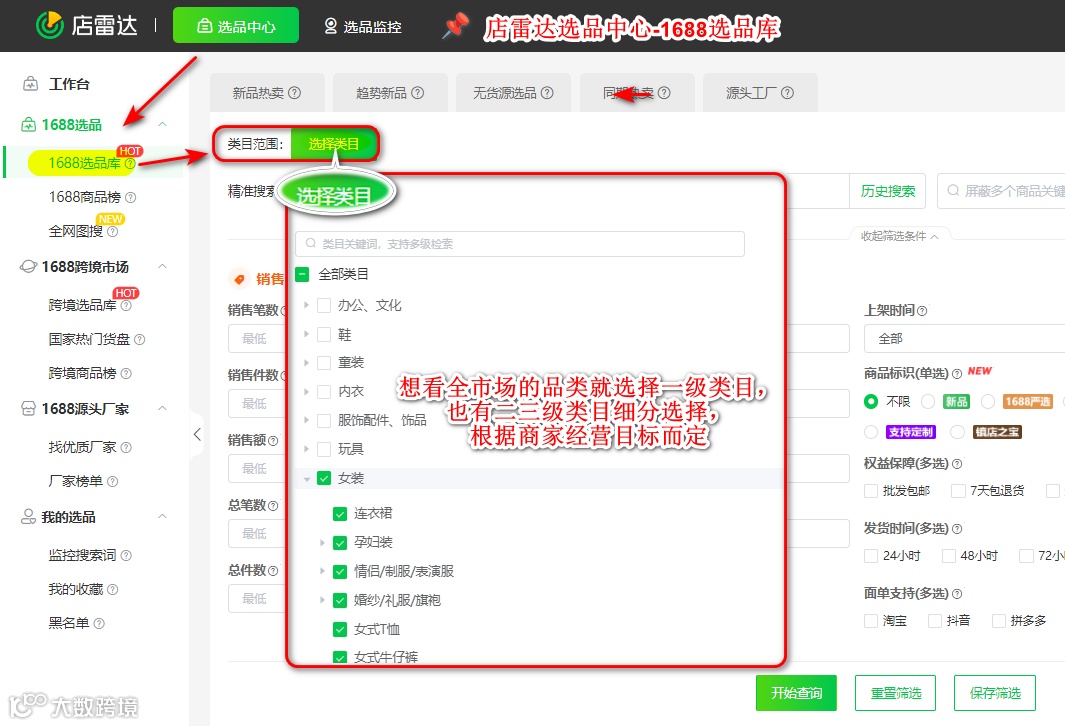
Task: Open the 上架时间 全部 dropdown
Action: point(964,338)
